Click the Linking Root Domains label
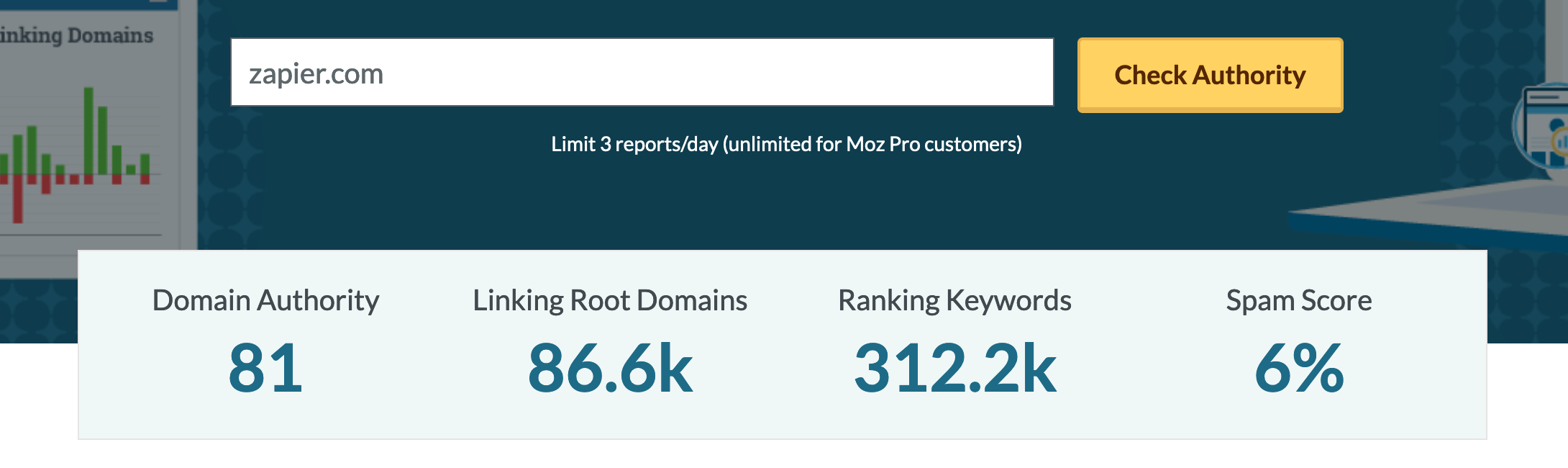The width and height of the screenshot is (1568, 468). (610, 300)
